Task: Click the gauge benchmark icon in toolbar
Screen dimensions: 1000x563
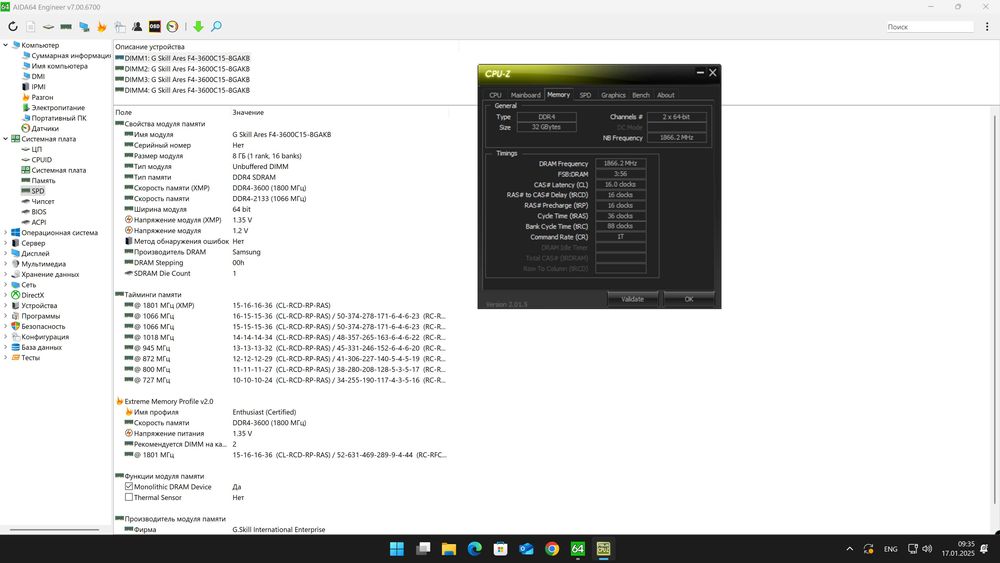Action: [x=172, y=26]
